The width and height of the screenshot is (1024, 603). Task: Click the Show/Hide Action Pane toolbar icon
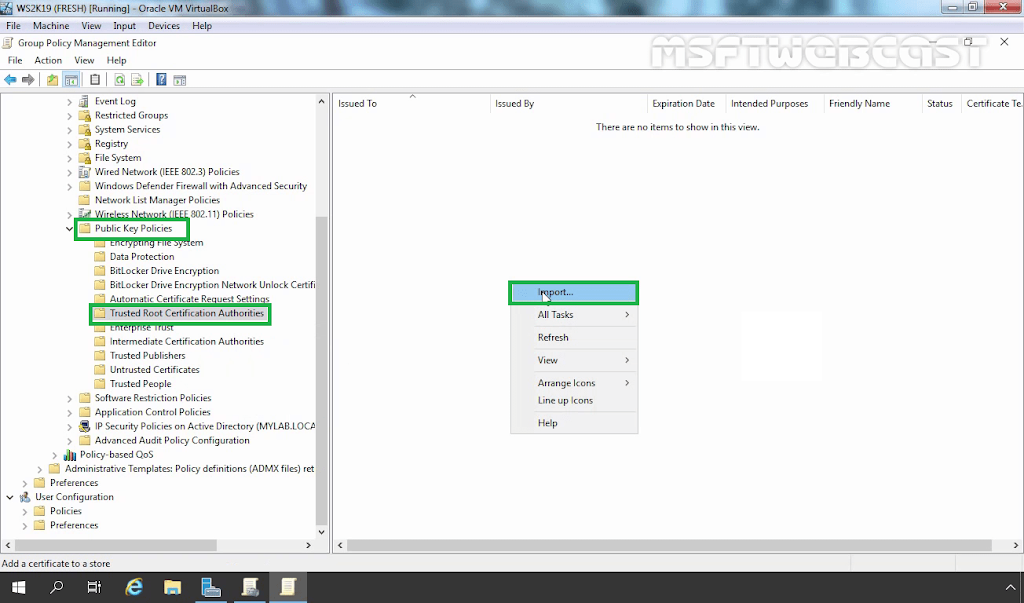pyautogui.click(x=180, y=80)
